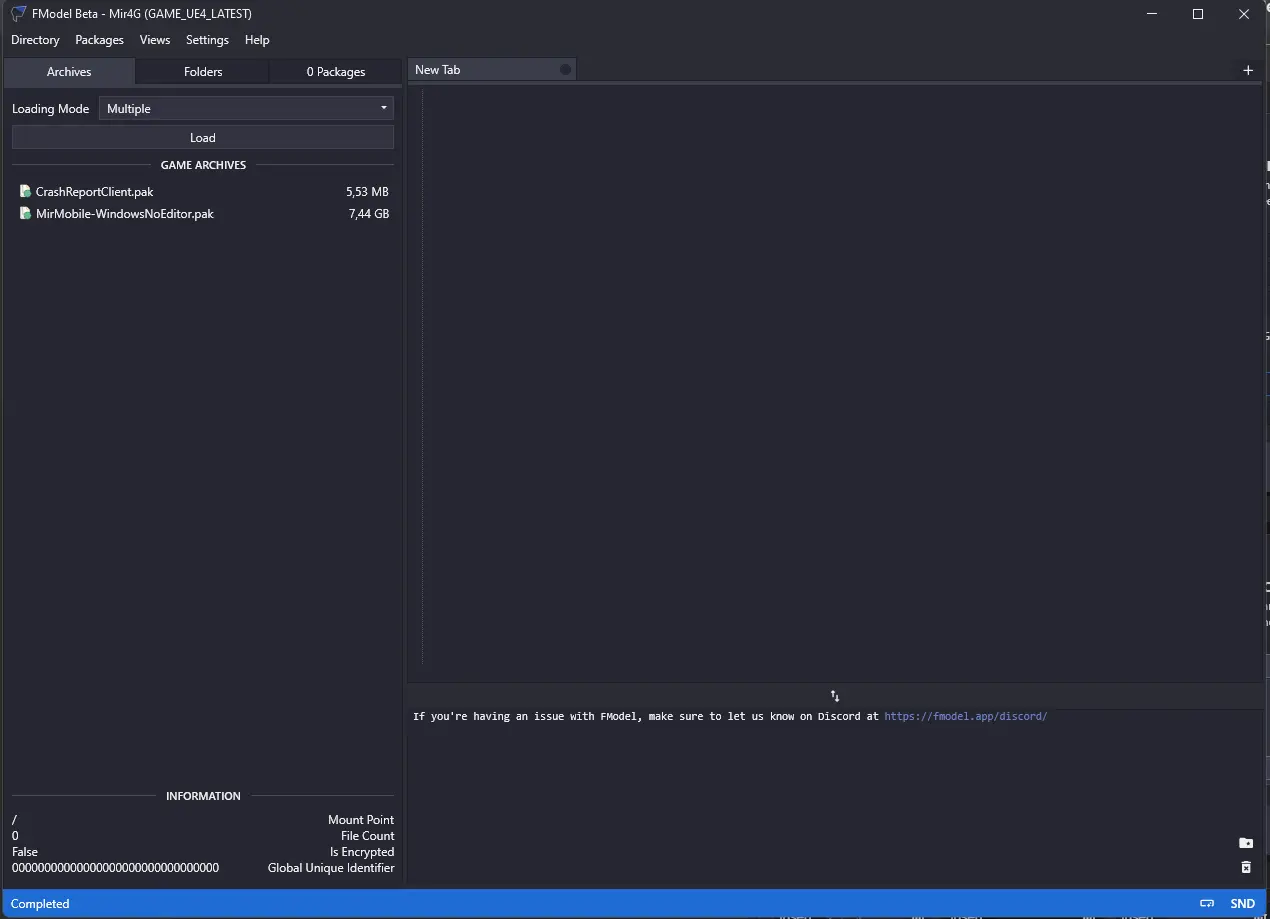Click the Loading Mode label

click(50, 109)
